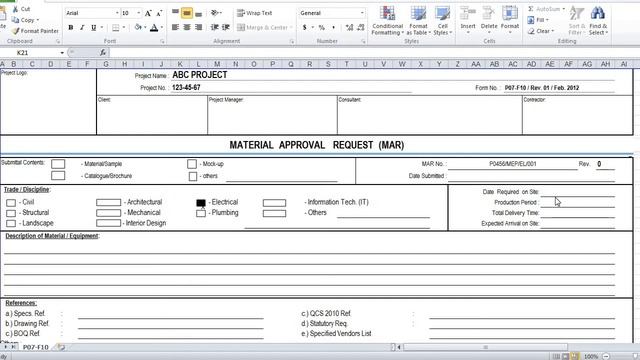Image resolution: width=640 pixels, height=360 pixels.
Task: Open Font group dialog launcher
Action: click(x=162, y=41)
